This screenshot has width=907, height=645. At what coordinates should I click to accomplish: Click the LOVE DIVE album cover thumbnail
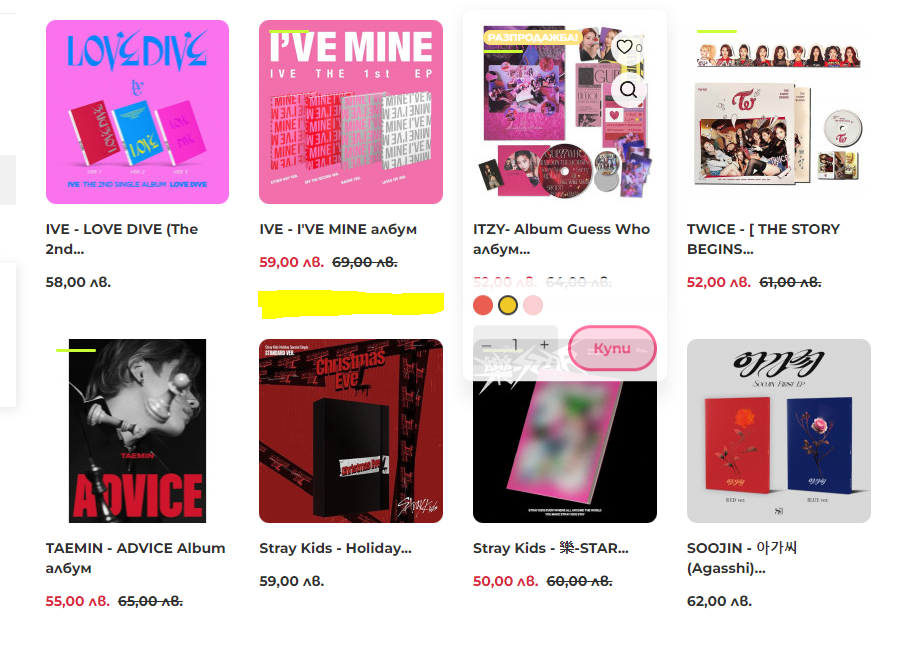pos(137,112)
